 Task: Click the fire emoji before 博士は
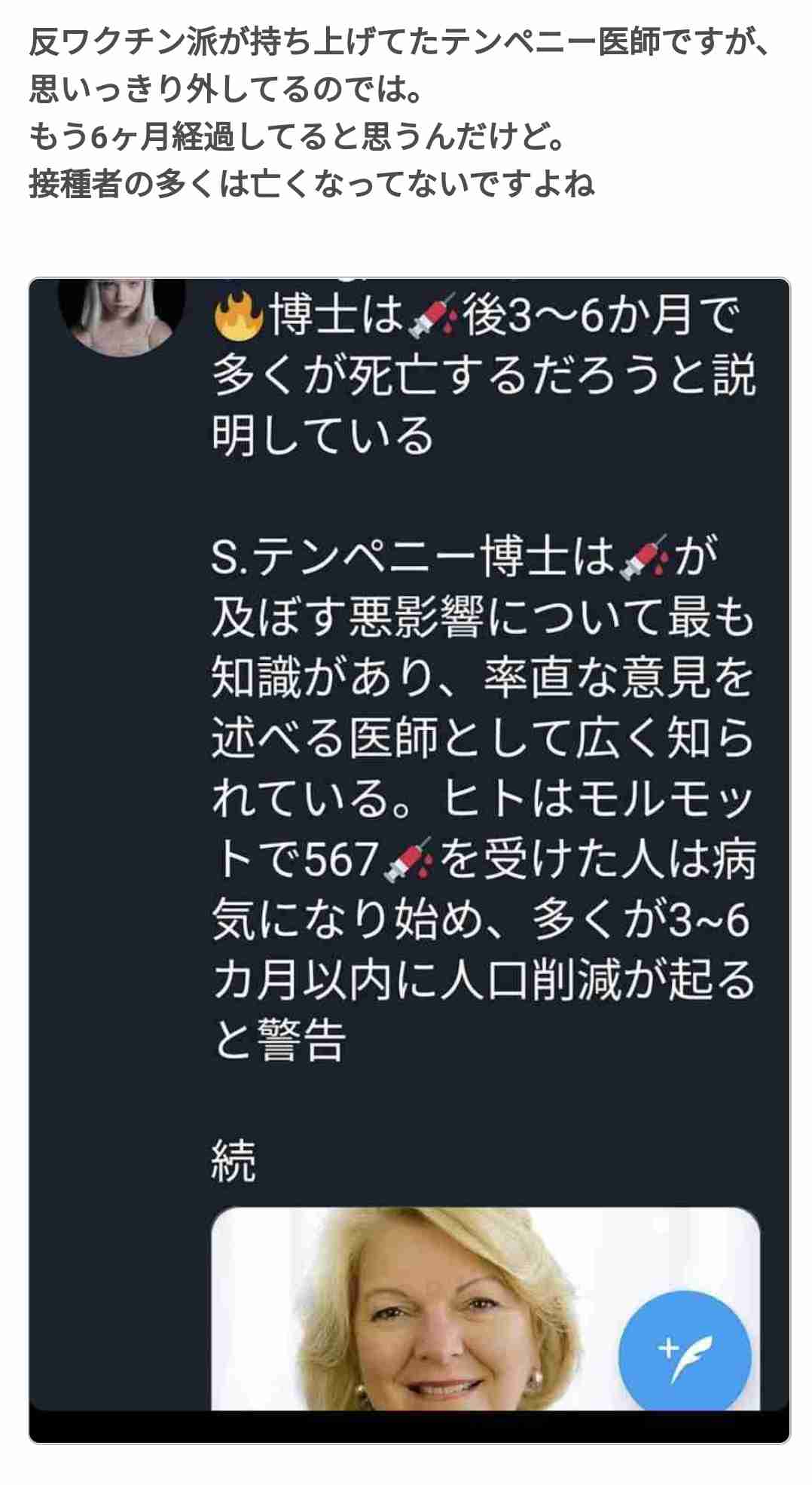[238, 315]
